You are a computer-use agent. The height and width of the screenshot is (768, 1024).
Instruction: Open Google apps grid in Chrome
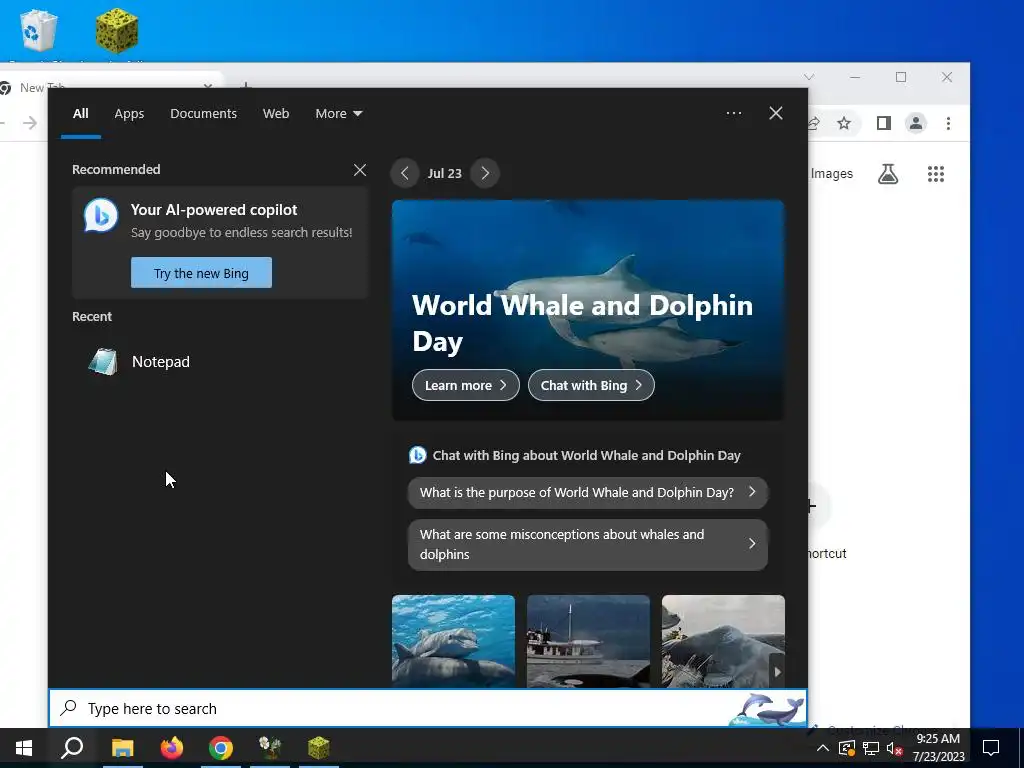click(x=936, y=174)
